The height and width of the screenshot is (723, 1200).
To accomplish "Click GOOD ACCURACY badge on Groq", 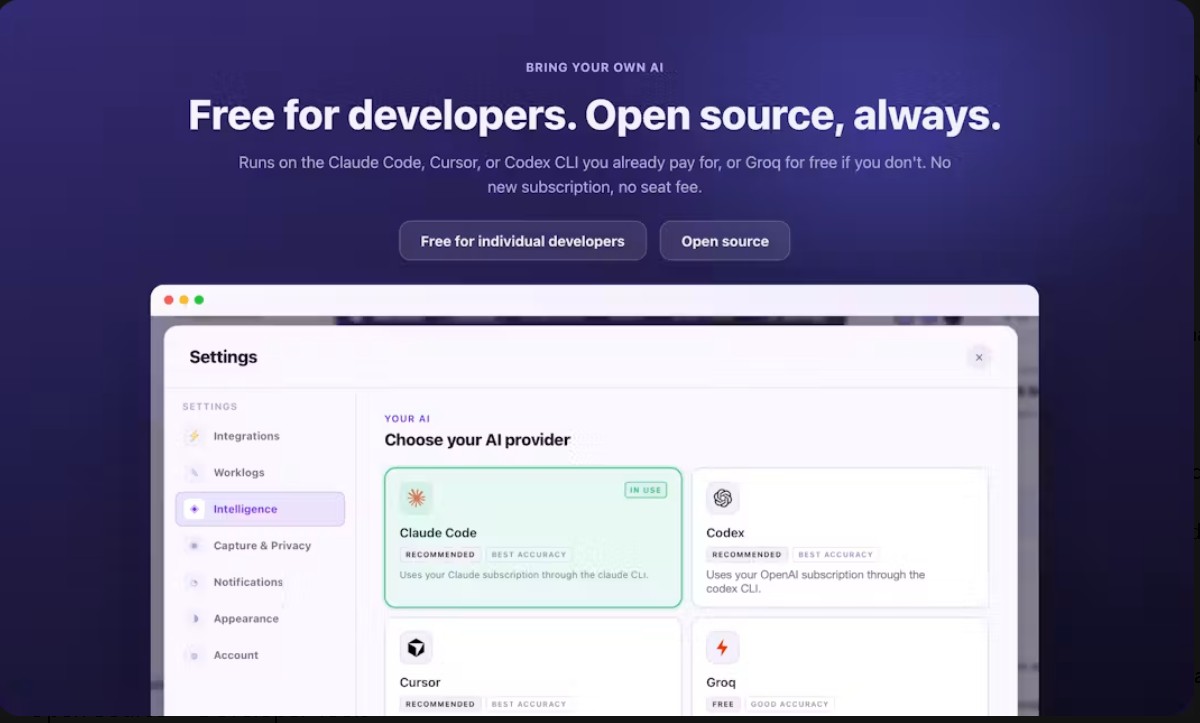I will [790, 704].
